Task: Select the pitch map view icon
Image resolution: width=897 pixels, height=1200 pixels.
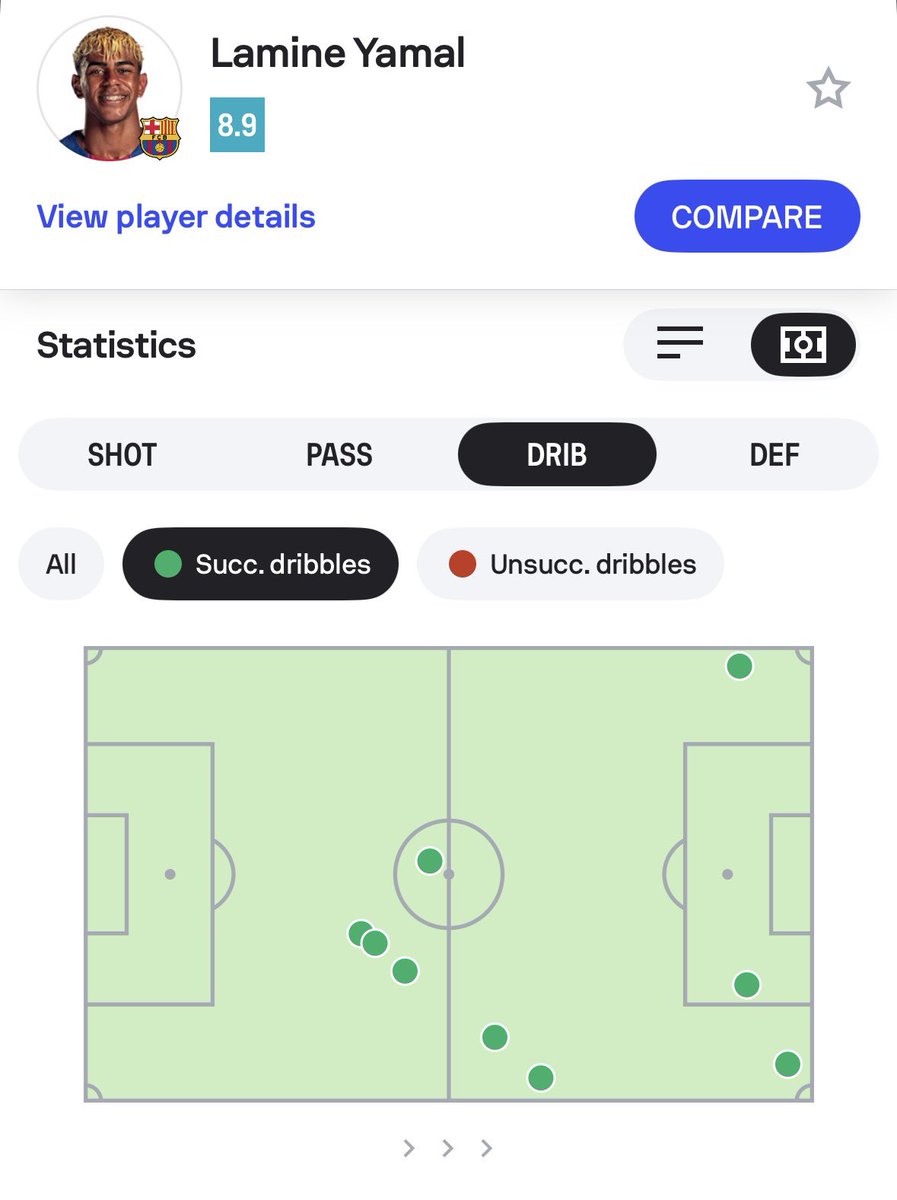Action: (x=803, y=345)
